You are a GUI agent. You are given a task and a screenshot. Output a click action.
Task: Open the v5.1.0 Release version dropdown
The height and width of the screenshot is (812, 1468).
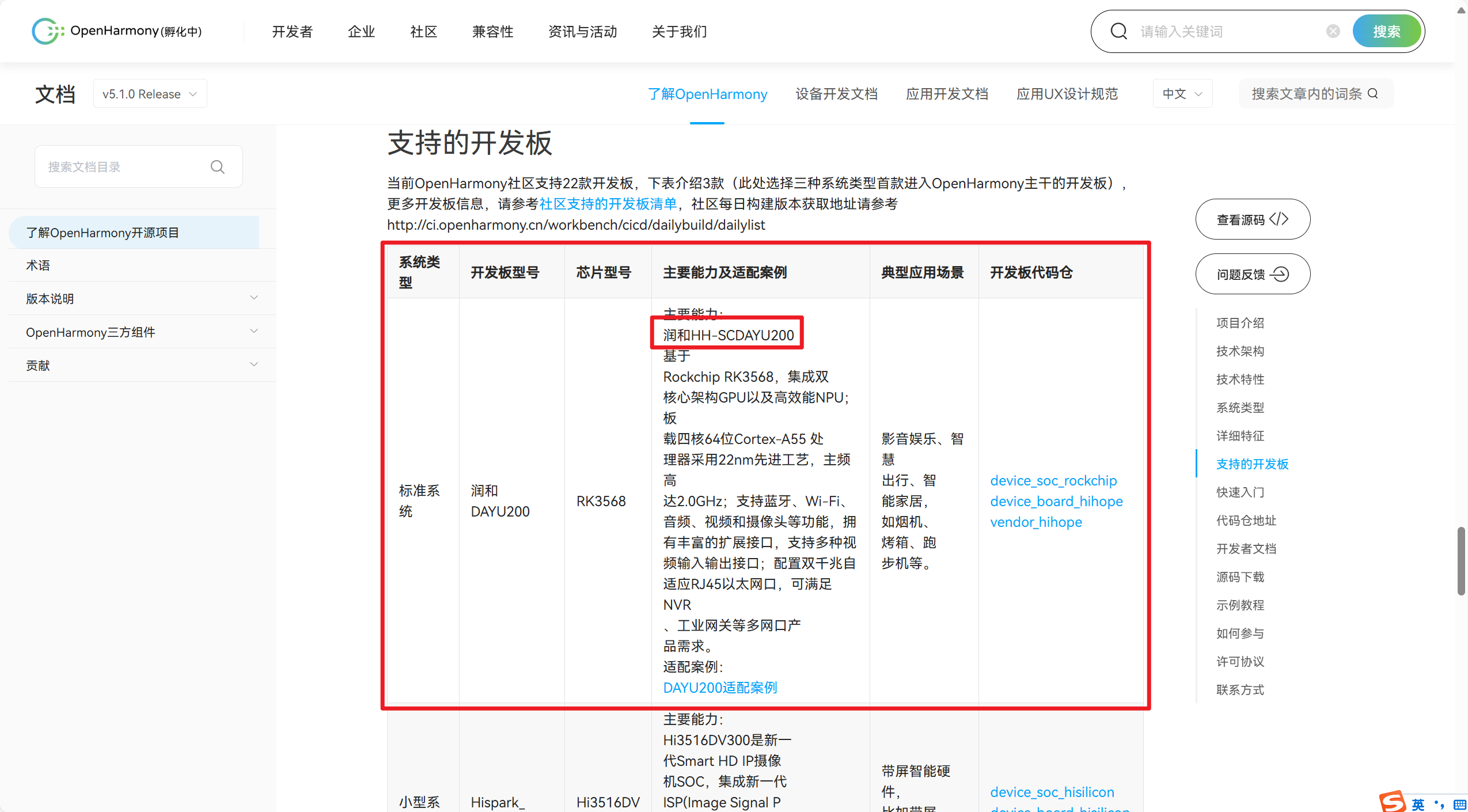(x=150, y=94)
